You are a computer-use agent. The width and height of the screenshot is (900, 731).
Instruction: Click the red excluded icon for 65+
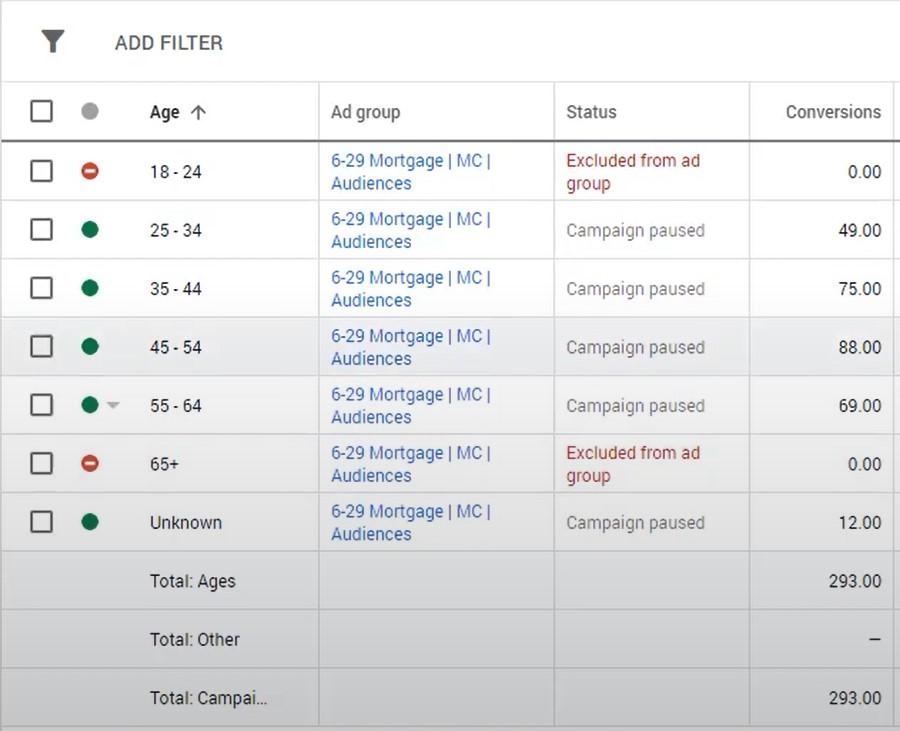pyautogui.click(x=90, y=464)
